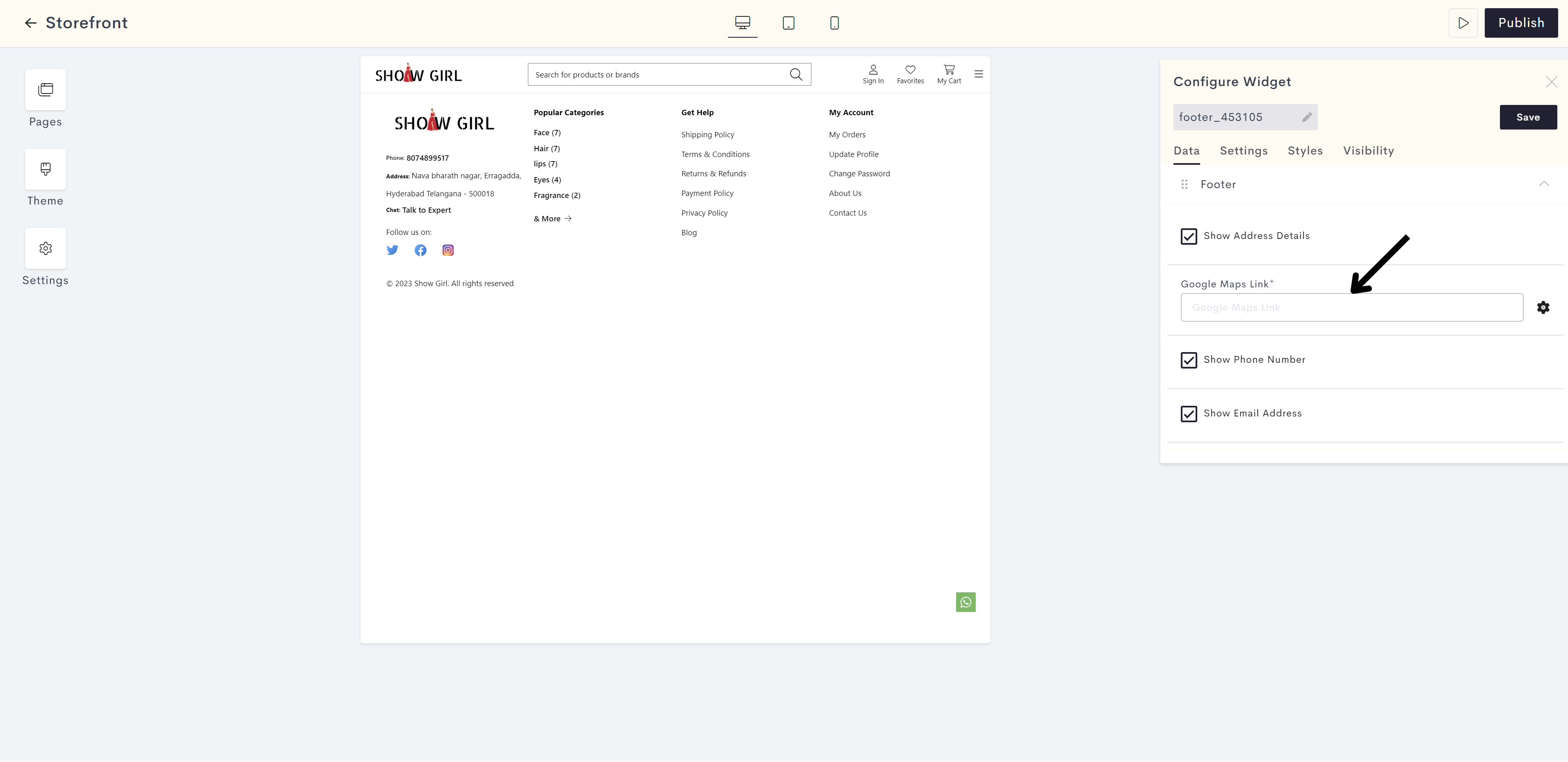
Task: Open the Hair (7) category
Action: (547, 149)
